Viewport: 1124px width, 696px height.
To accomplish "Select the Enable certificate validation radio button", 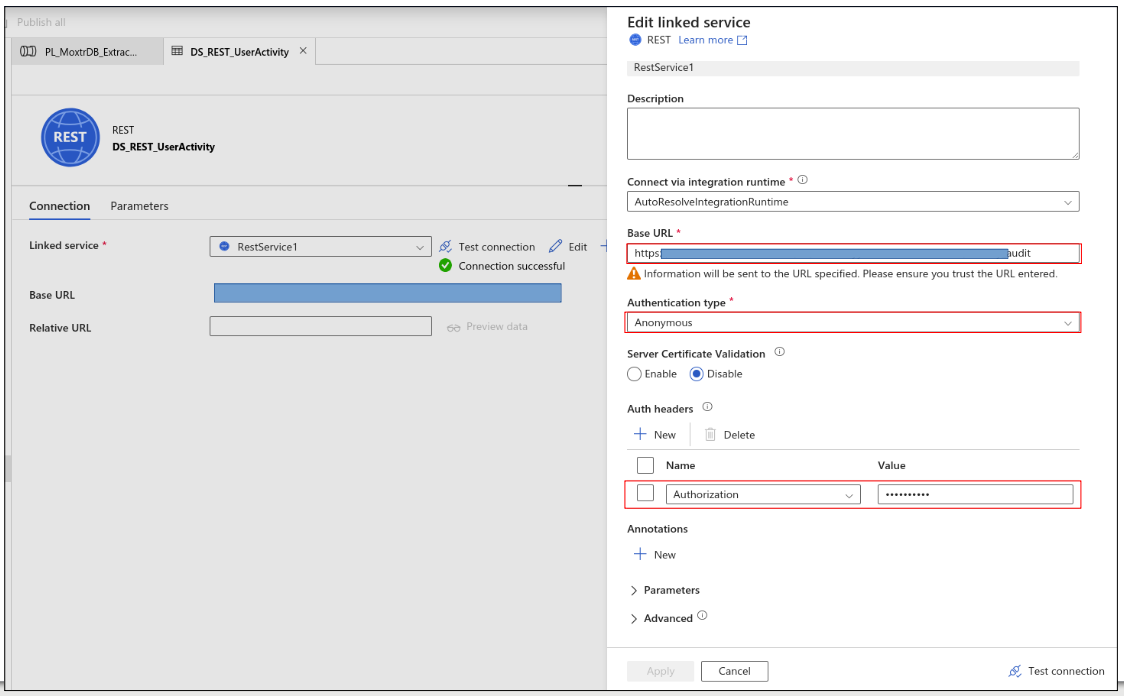I will click(634, 374).
